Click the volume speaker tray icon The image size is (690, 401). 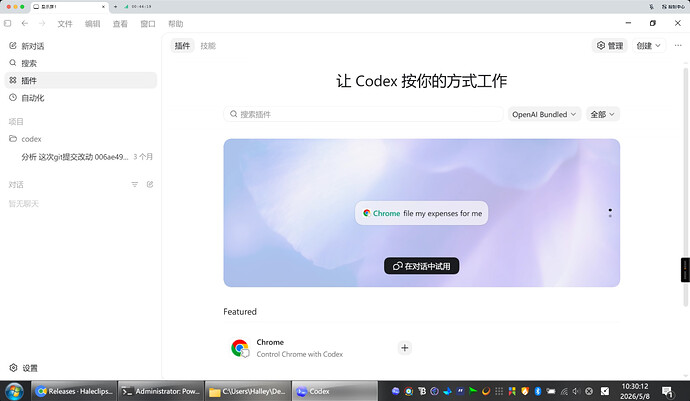(x=576, y=391)
